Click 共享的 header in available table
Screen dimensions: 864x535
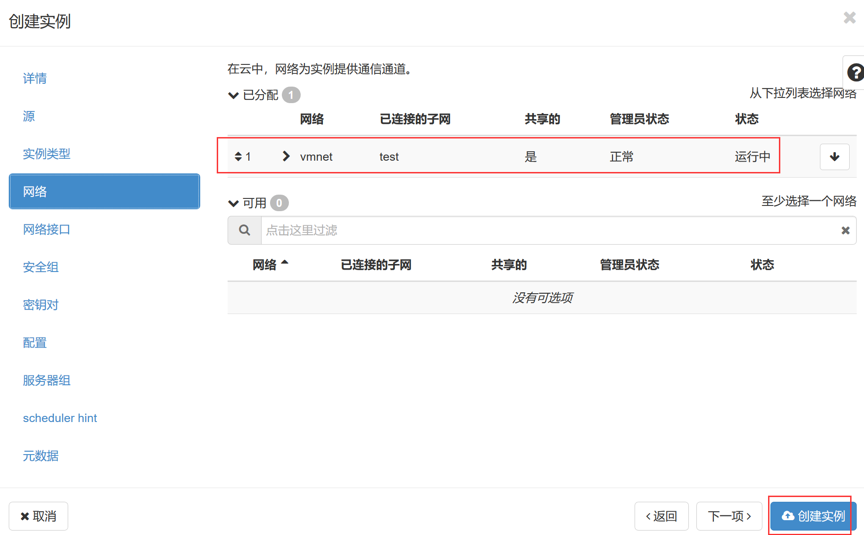pos(509,265)
